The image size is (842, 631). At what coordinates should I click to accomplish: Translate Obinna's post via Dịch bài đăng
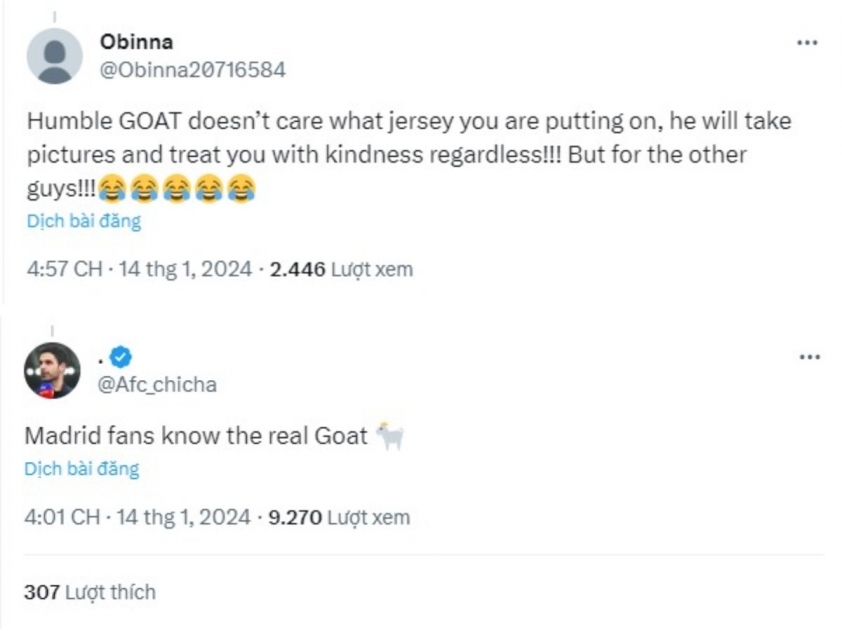tap(84, 221)
